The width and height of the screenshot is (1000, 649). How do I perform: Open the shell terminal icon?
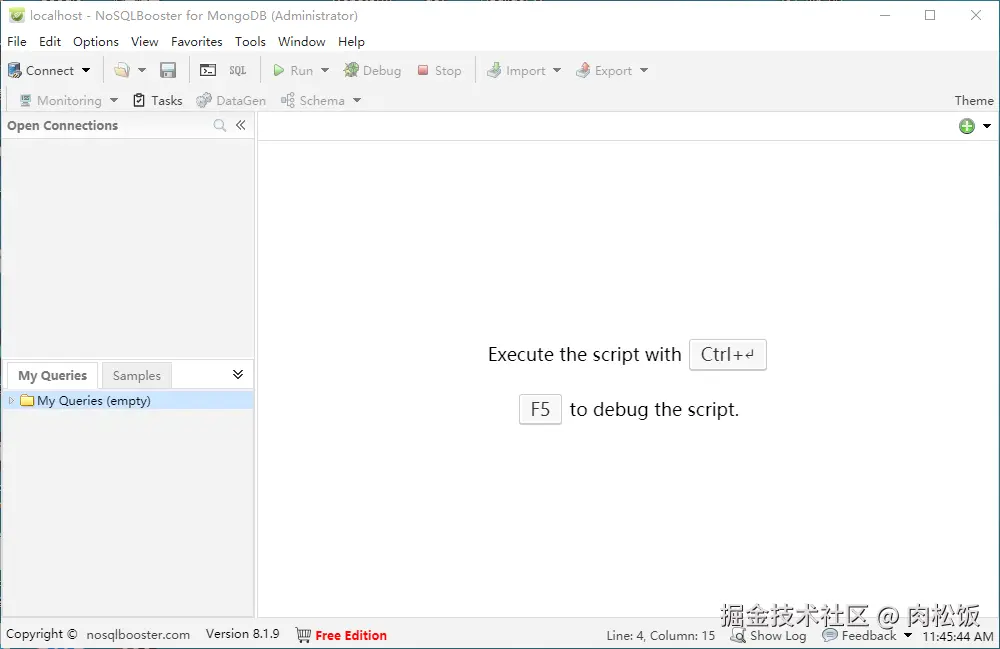(x=208, y=71)
